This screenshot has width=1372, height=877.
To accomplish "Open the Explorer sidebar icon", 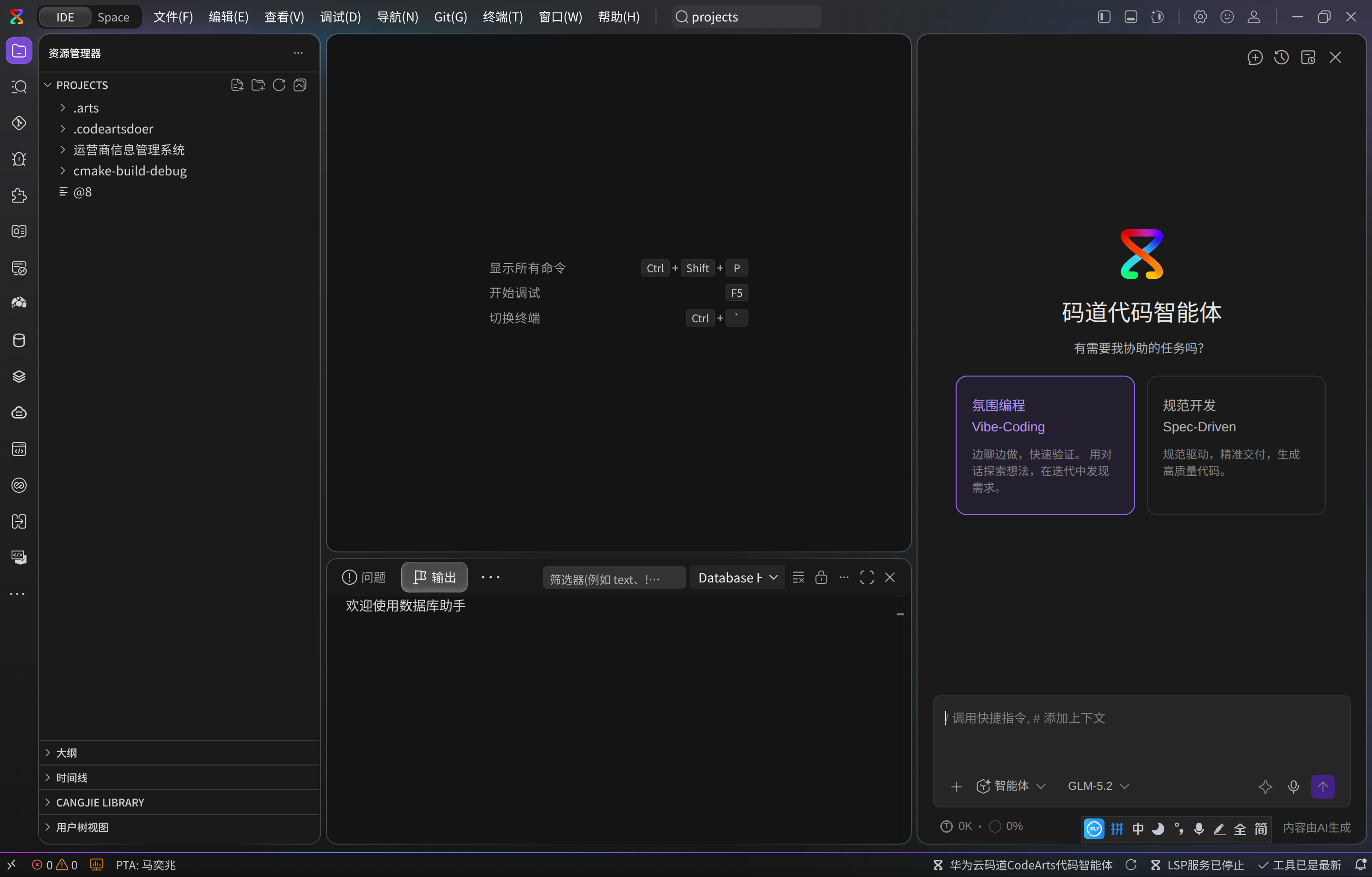I will tap(19, 51).
